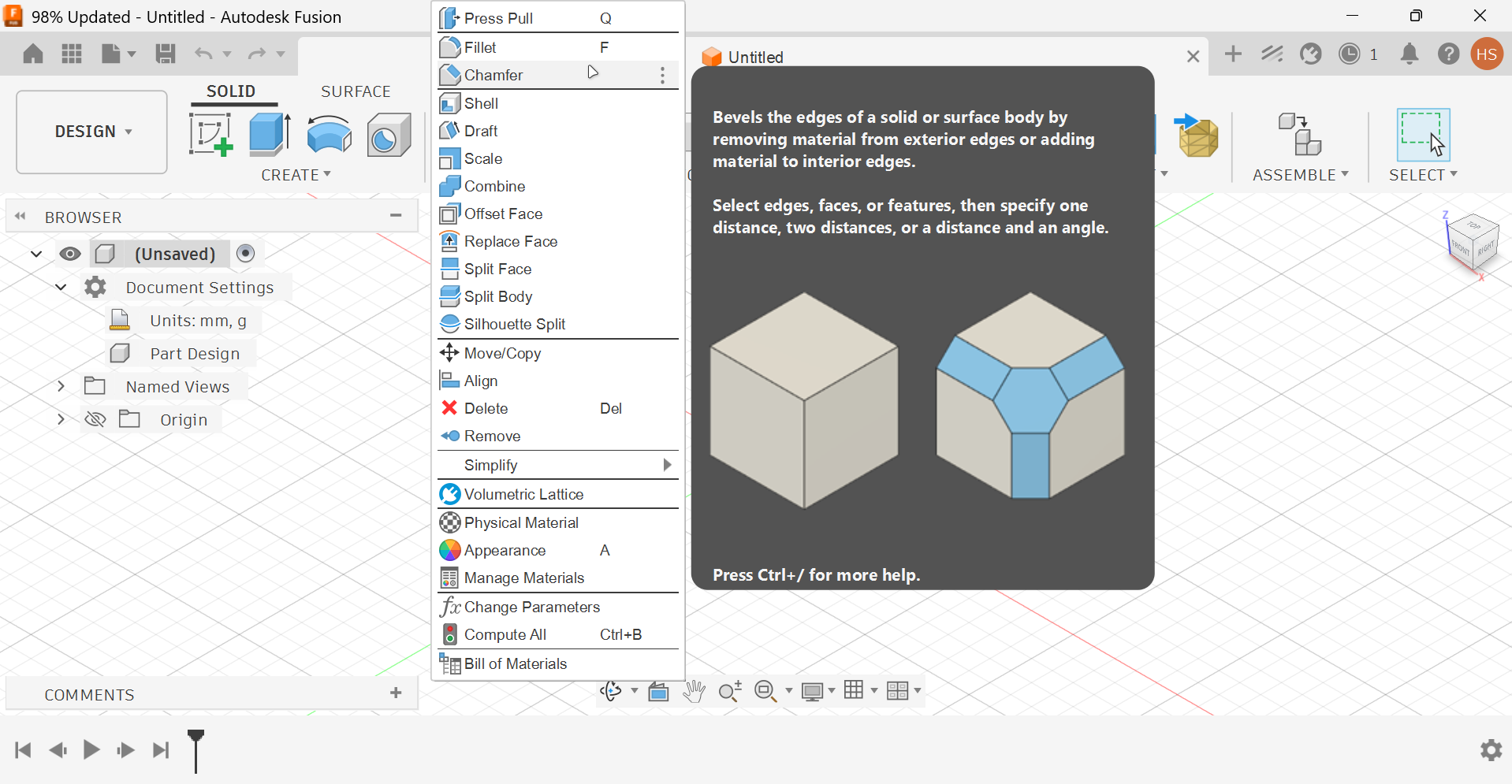Open the job status clock icon
The image size is (1512, 784).
pos(1350,54)
